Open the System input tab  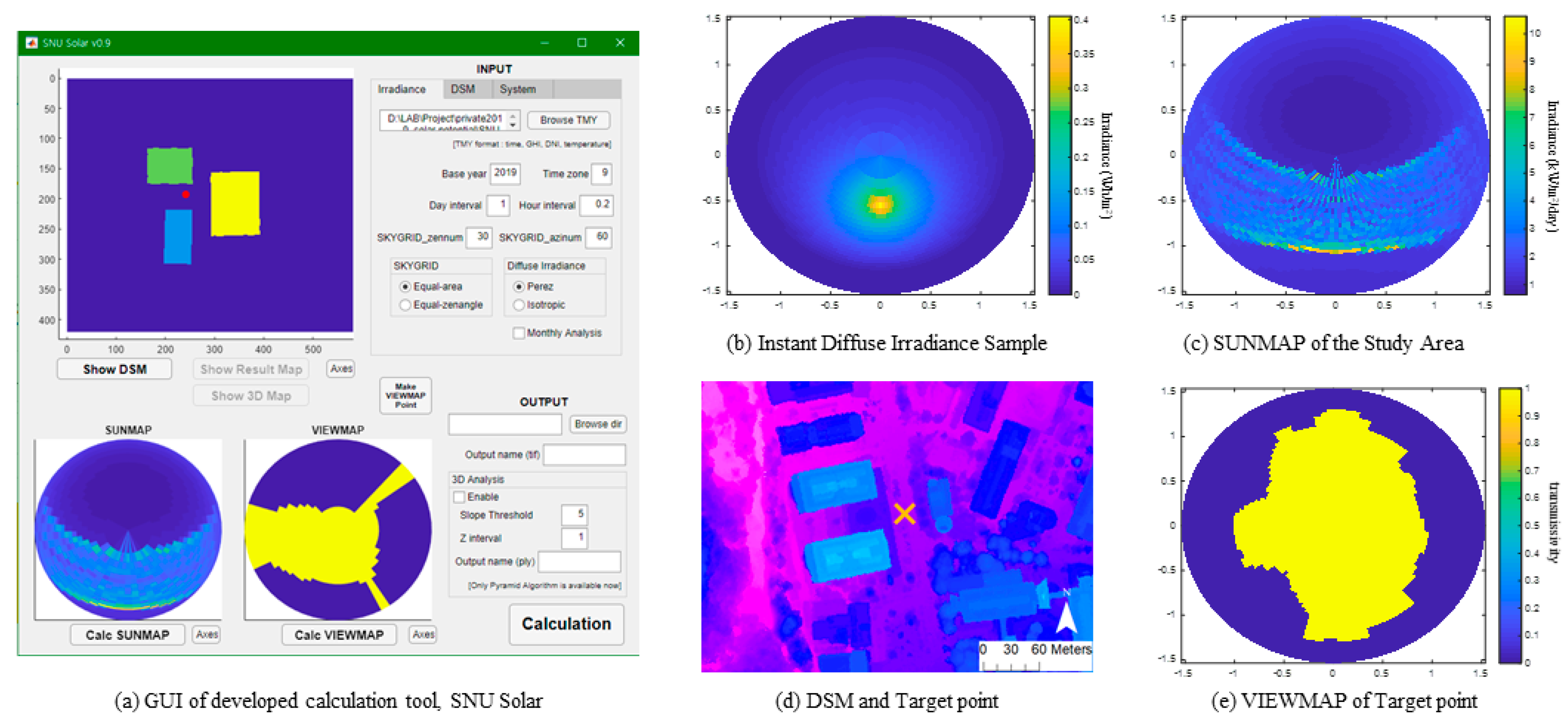[x=518, y=90]
